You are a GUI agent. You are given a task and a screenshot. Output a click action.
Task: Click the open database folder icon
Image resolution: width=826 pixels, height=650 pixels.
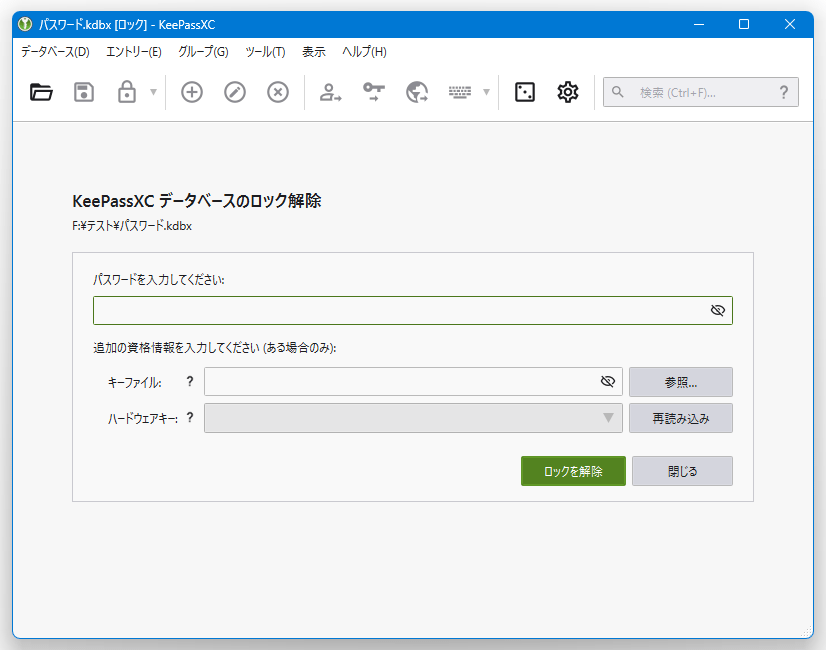pyautogui.click(x=41, y=92)
